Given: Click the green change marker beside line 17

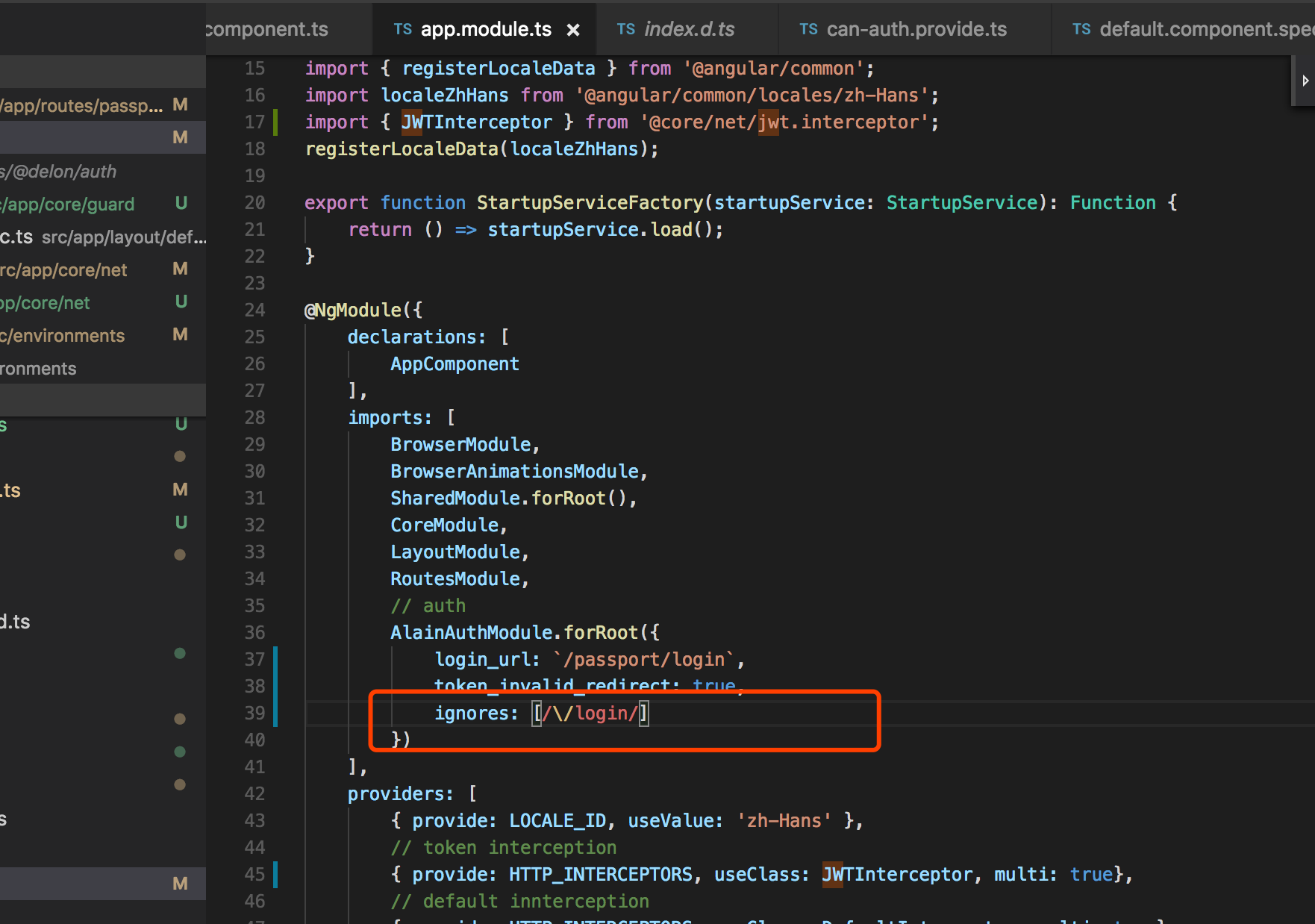Looking at the screenshot, I should (275, 122).
